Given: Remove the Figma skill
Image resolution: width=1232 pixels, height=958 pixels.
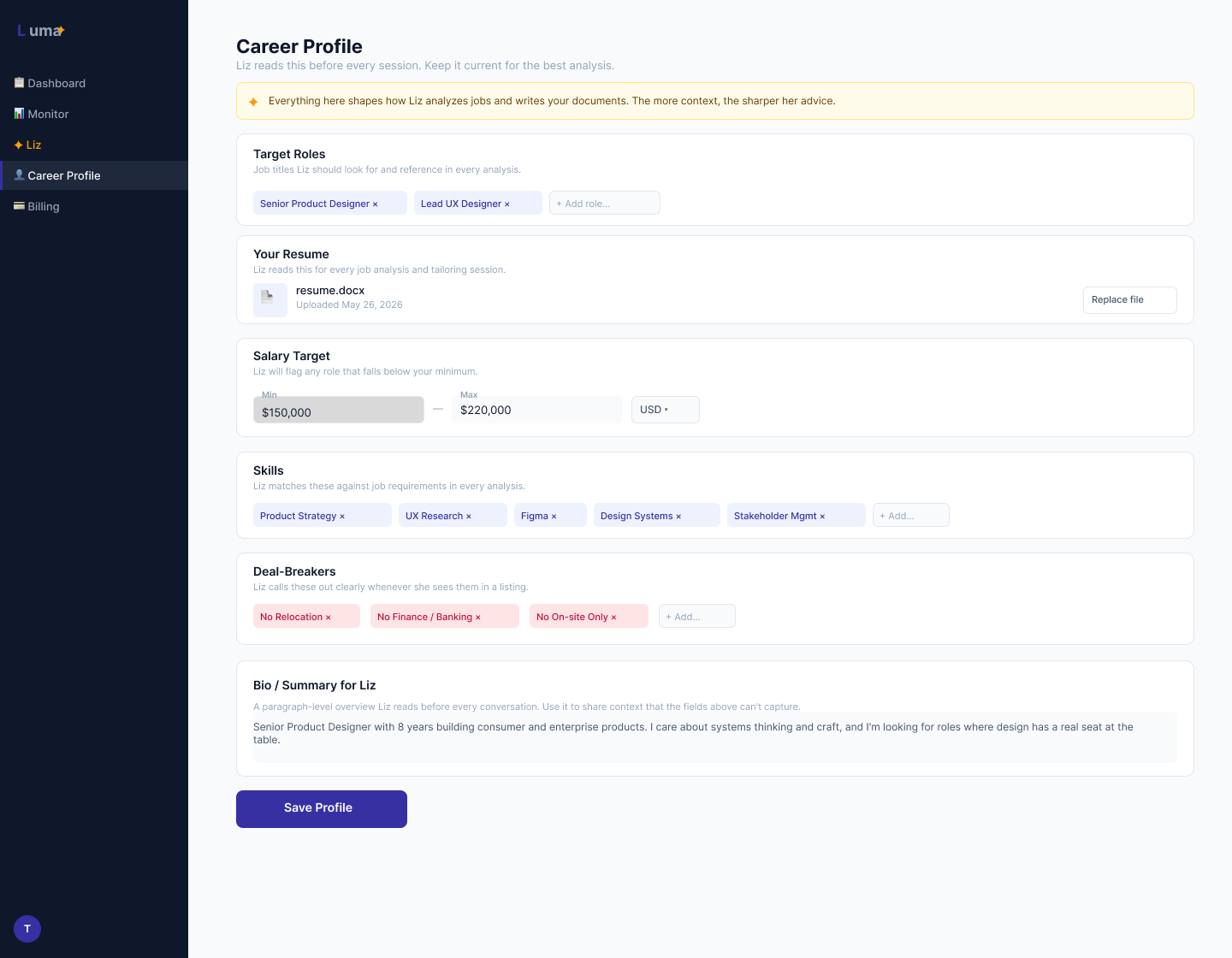Looking at the screenshot, I should (x=554, y=517).
